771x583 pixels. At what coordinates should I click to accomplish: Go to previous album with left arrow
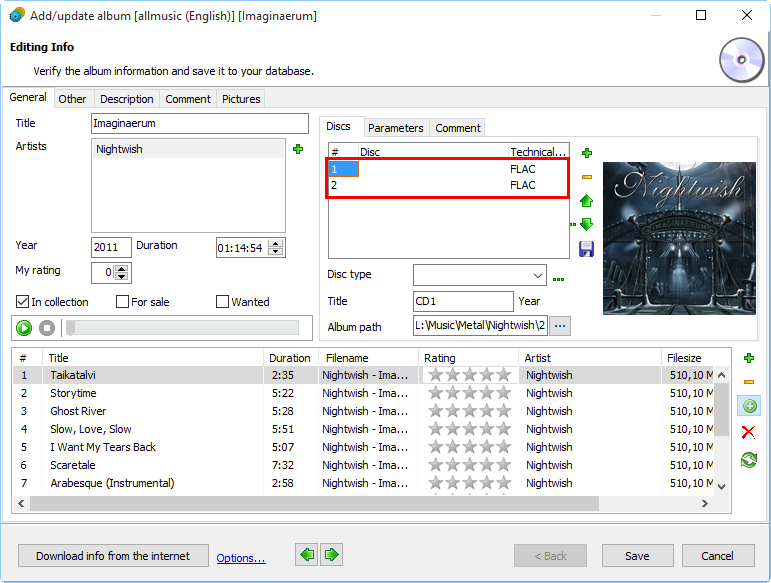[307, 555]
